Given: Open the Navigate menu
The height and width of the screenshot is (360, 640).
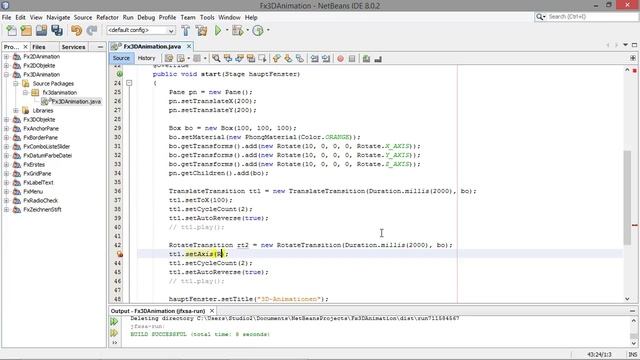Looking at the screenshot, I should 58,18.
